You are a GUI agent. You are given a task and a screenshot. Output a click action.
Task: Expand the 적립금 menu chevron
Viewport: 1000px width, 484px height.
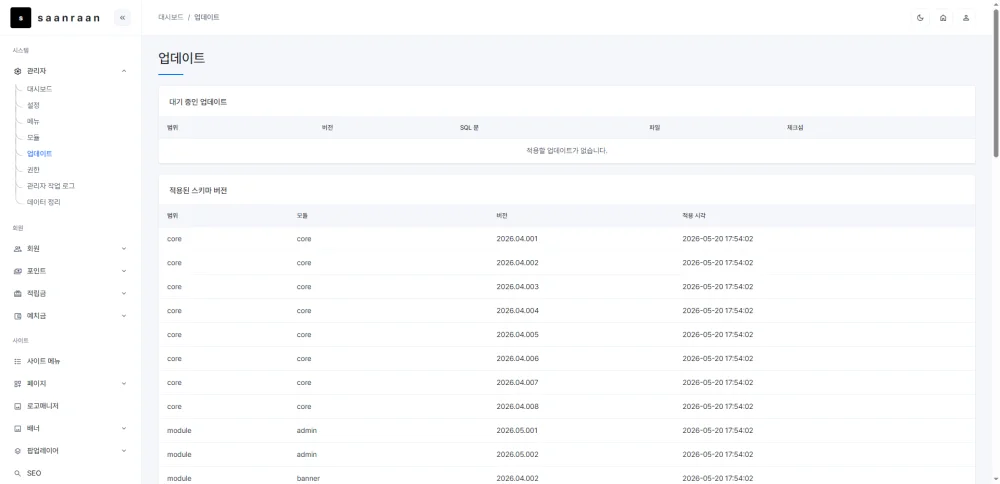pyautogui.click(x=124, y=293)
